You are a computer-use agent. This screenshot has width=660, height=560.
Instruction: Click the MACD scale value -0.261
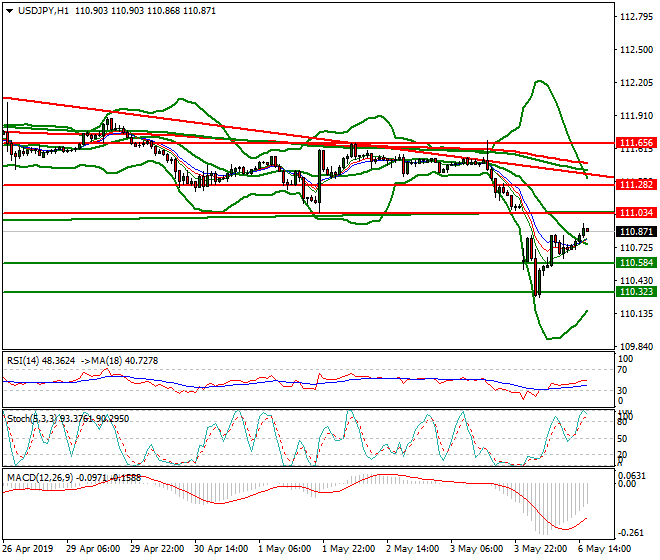tap(631, 533)
